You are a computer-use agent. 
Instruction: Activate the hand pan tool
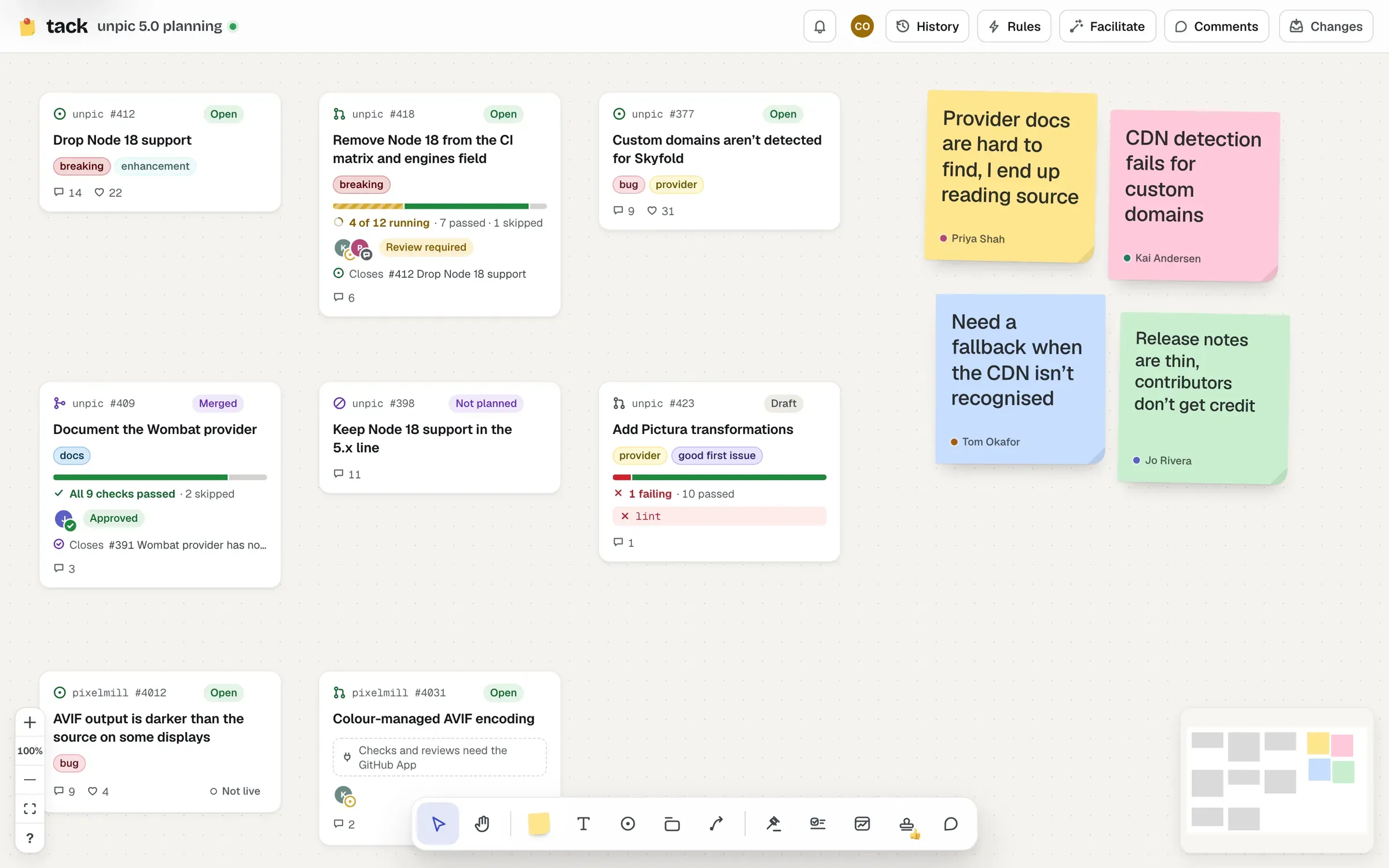(x=482, y=823)
